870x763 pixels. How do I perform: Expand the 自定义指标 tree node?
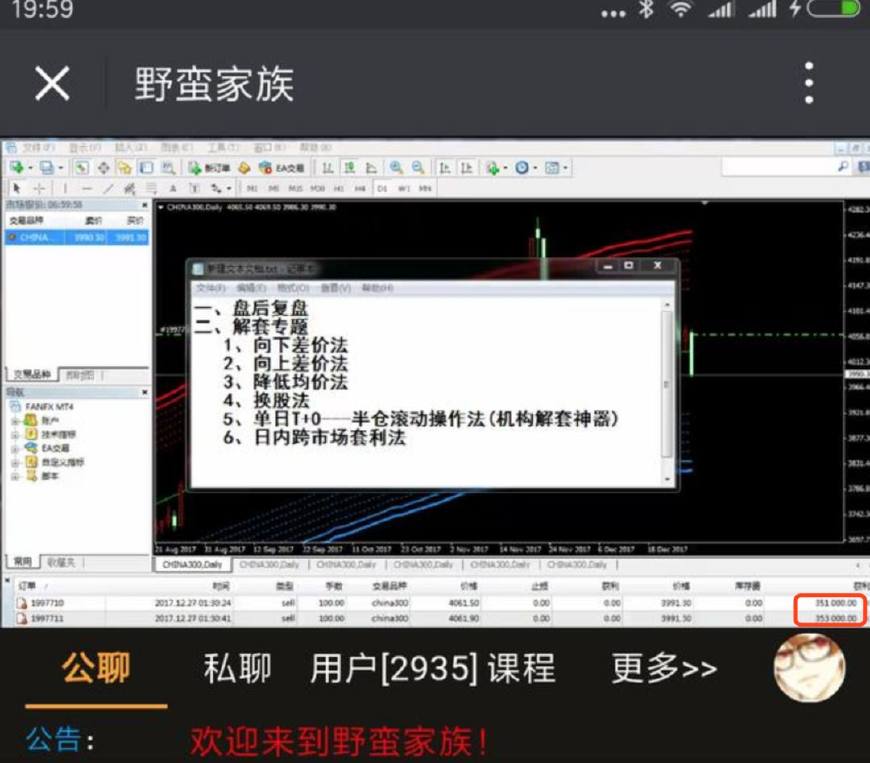(14, 461)
